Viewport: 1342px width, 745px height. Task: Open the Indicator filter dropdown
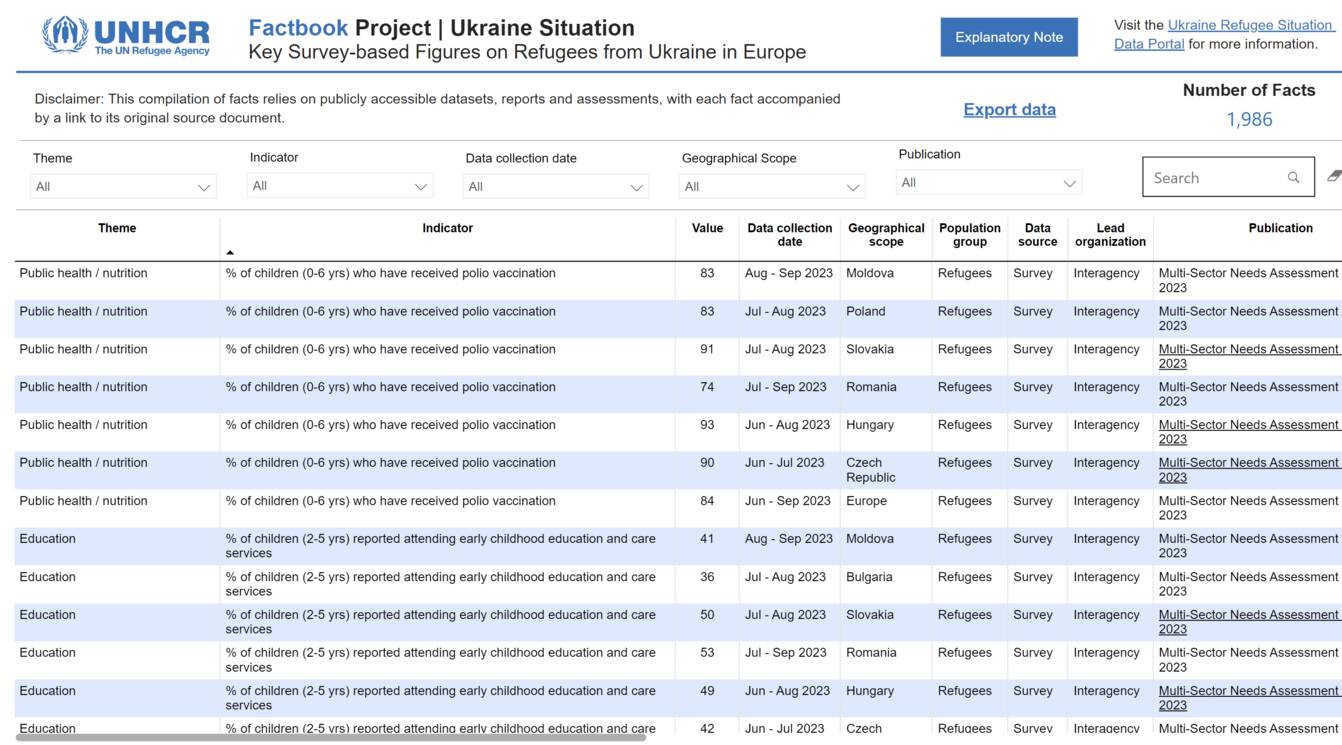pyautogui.click(x=340, y=185)
